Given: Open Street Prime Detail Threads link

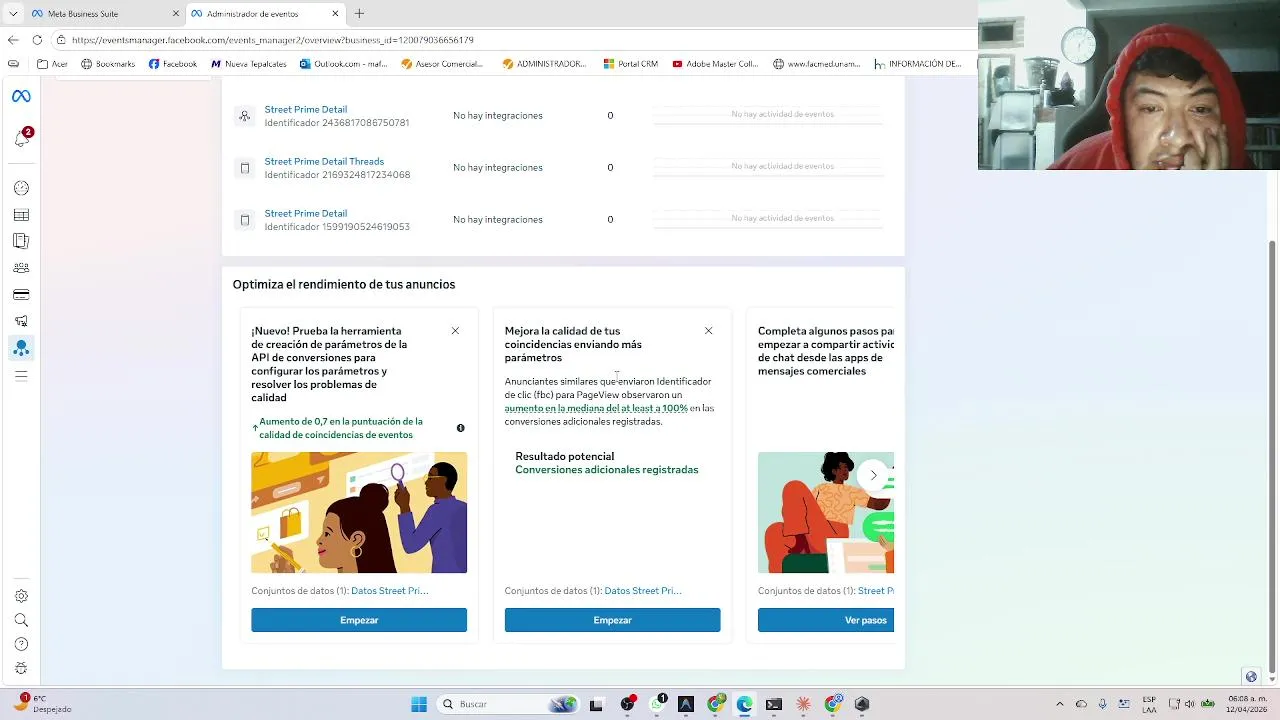Looking at the screenshot, I should pyautogui.click(x=324, y=162).
